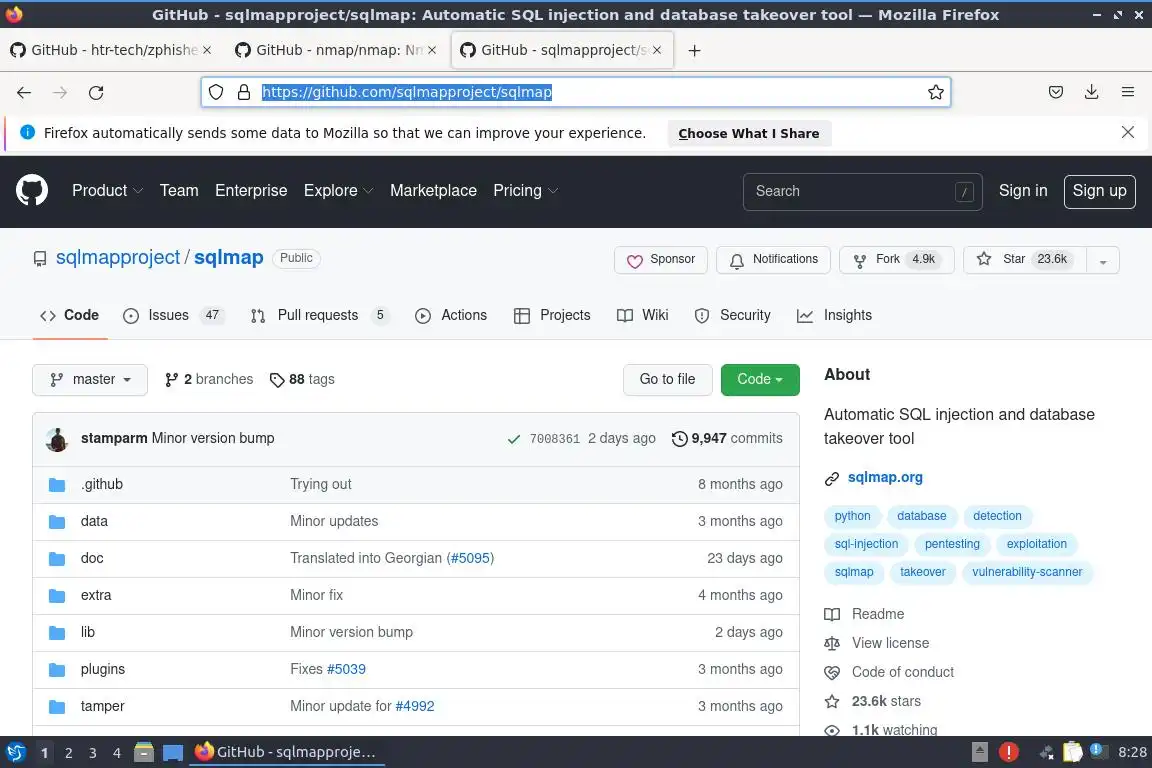Screen dimensions: 1152x768
Task: Expand the Explore menu
Action: pyautogui.click(x=339, y=190)
